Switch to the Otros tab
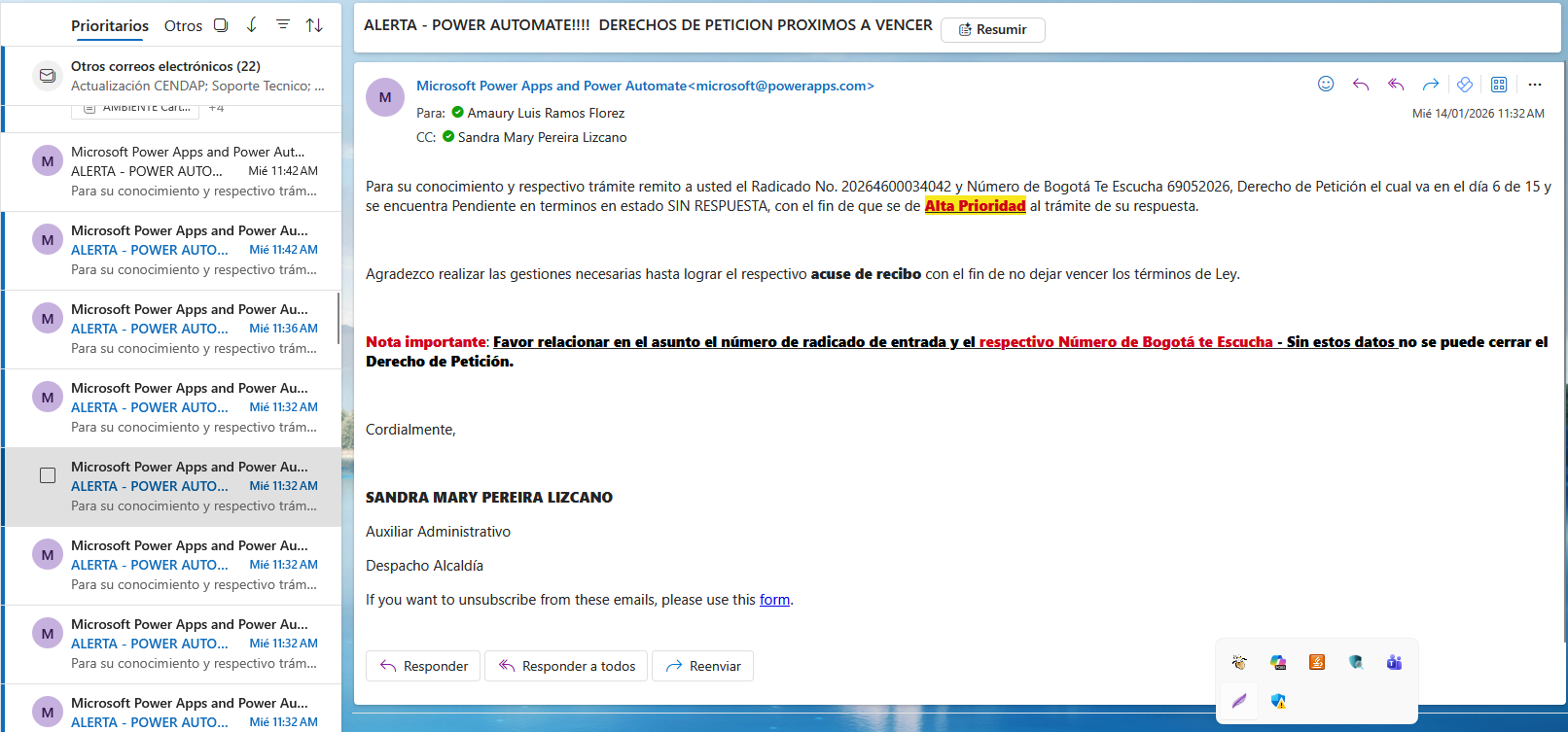Screen dimensions: 1568x732 coord(183,26)
